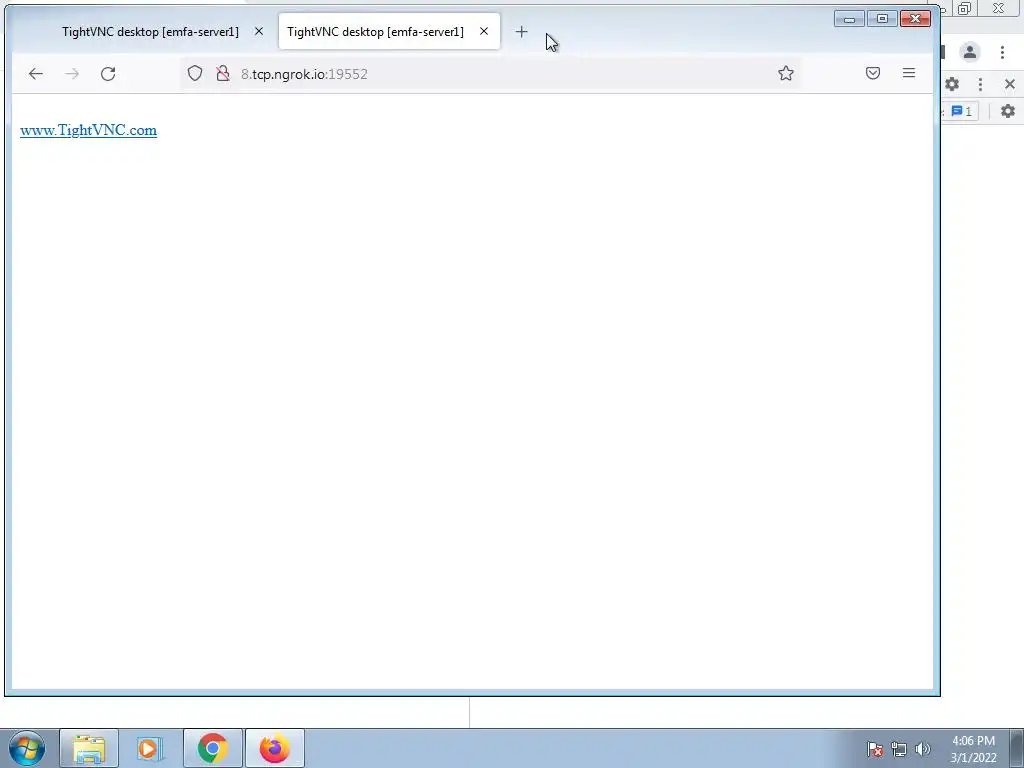Close the first TightVNC desktop tab
This screenshot has height=768, width=1024.
259,31
